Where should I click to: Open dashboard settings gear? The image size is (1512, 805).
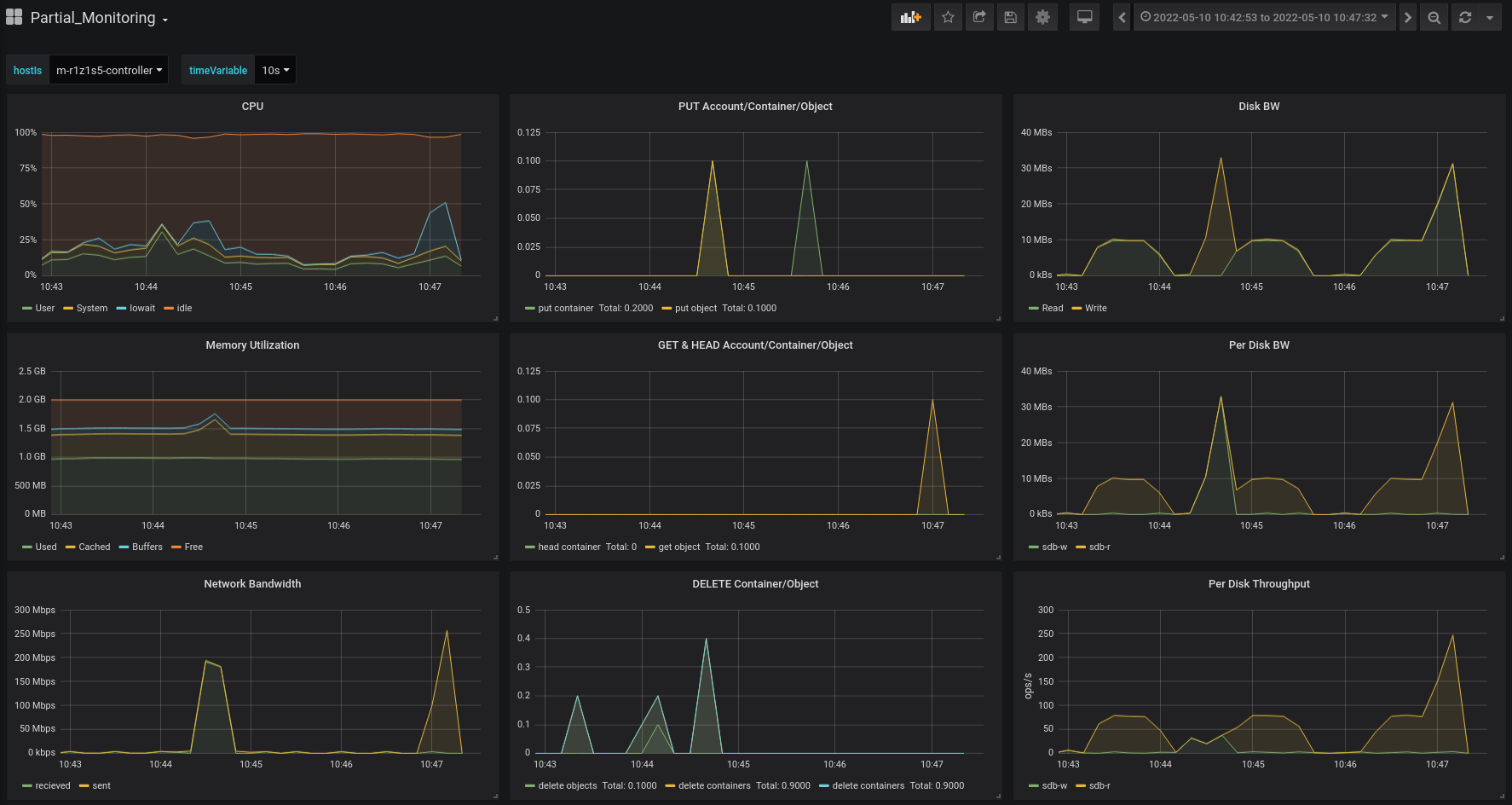pos(1042,17)
